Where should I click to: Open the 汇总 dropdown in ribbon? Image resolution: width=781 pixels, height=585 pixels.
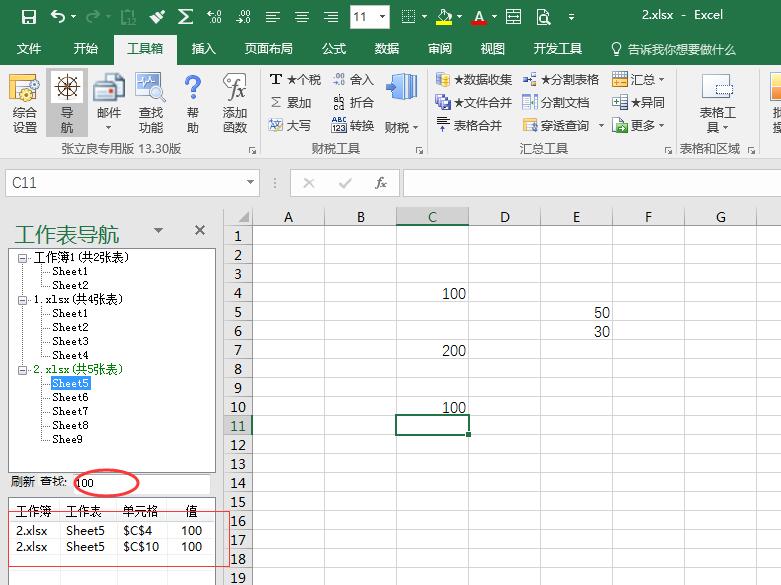[x=640, y=79]
